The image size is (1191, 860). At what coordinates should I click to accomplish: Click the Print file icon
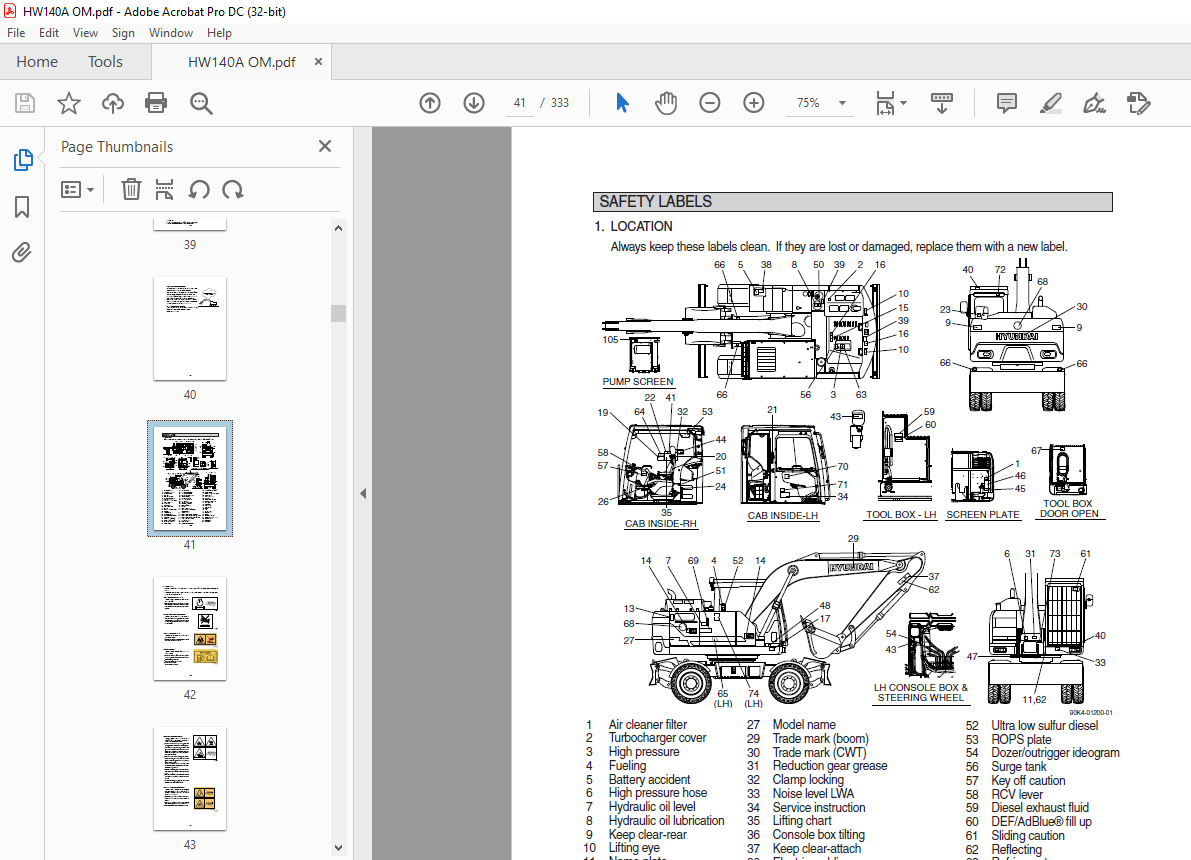click(156, 103)
